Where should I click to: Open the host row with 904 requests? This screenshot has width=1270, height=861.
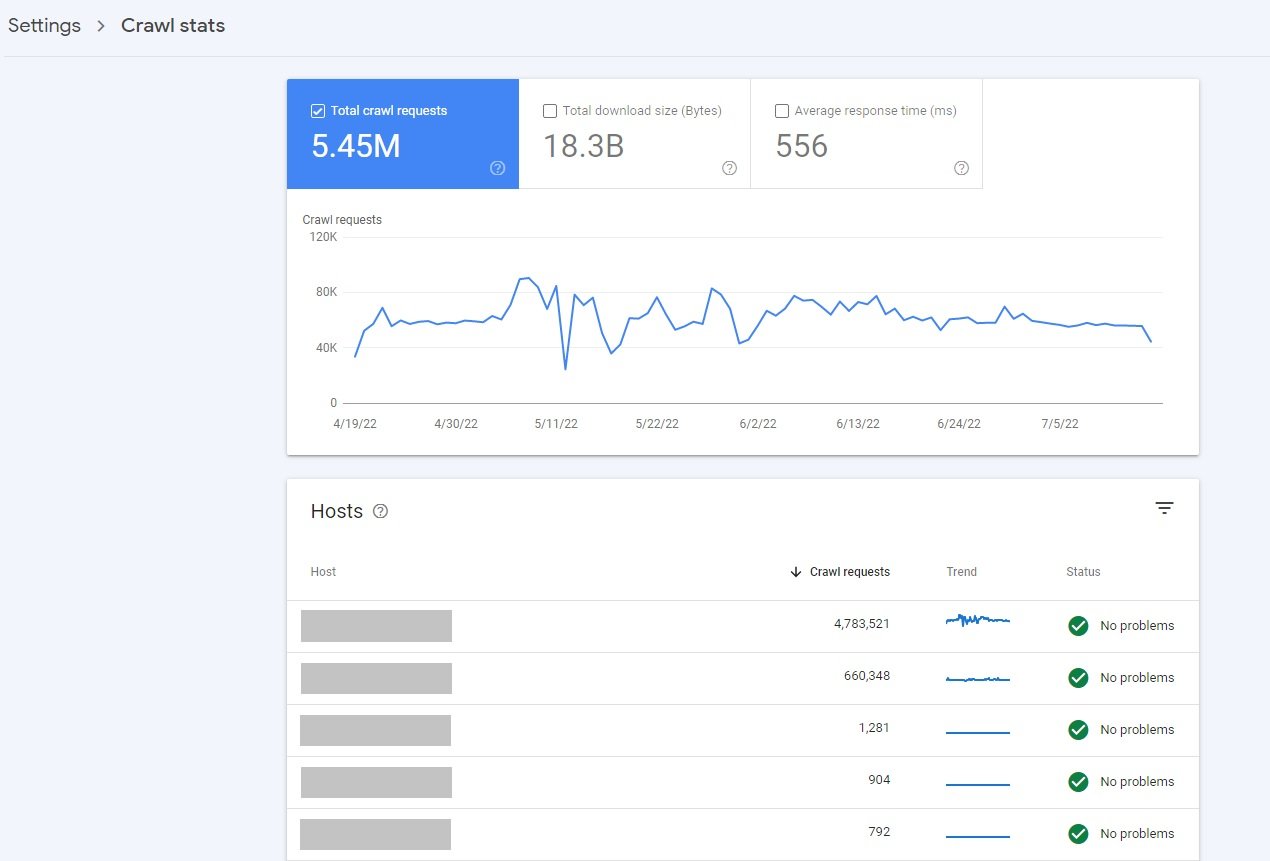pyautogui.click(x=376, y=782)
